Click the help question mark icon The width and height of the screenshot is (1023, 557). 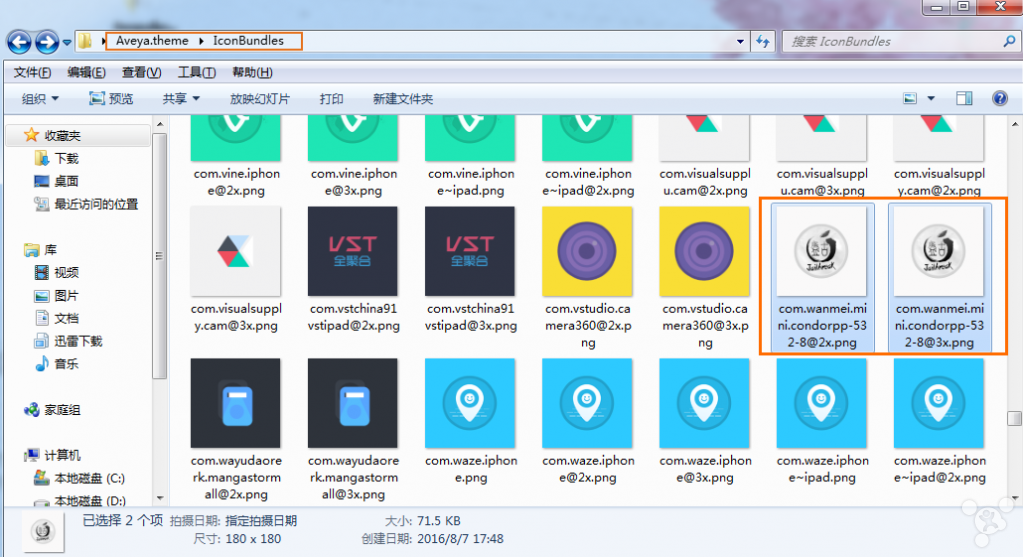click(x=1000, y=98)
